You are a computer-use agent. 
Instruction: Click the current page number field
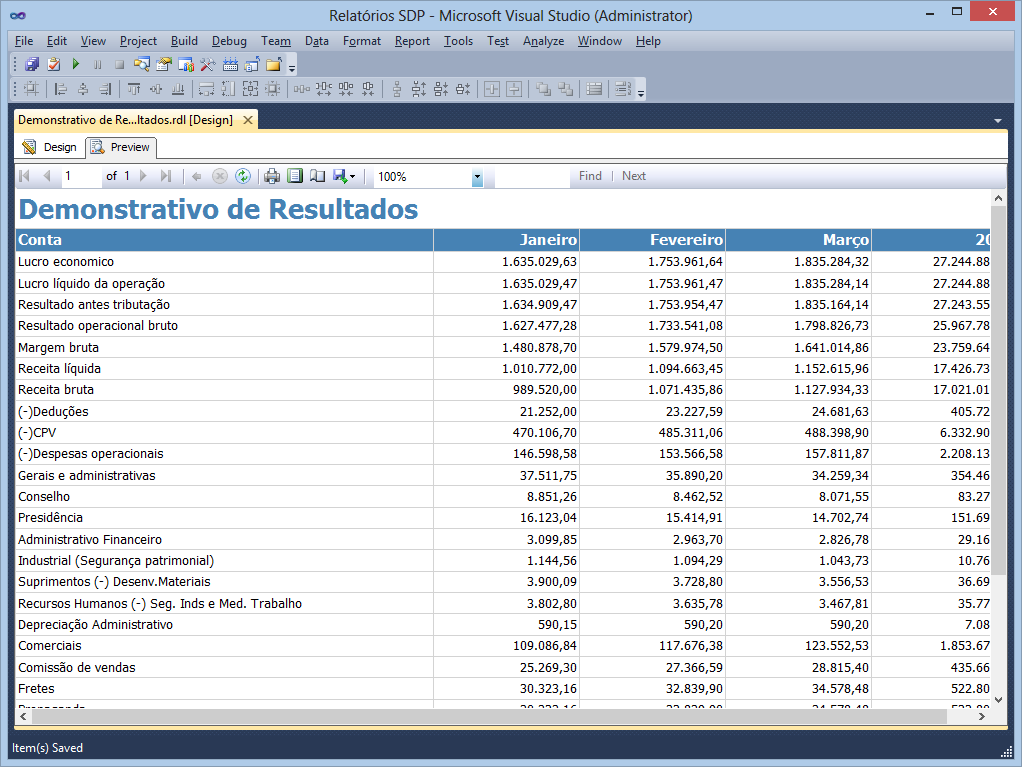(x=81, y=176)
